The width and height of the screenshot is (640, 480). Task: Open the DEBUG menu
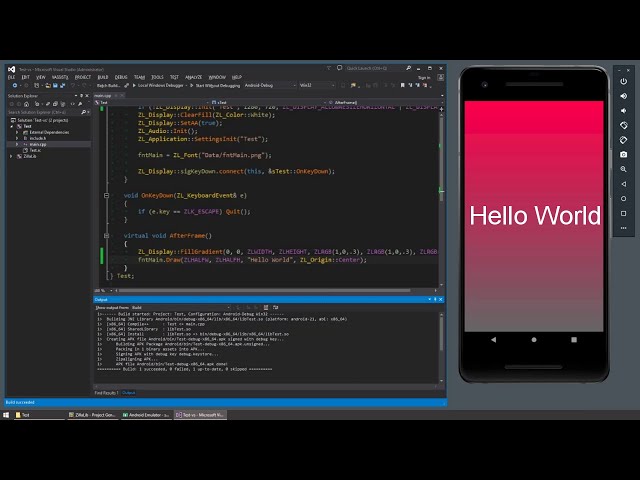pos(121,77)
